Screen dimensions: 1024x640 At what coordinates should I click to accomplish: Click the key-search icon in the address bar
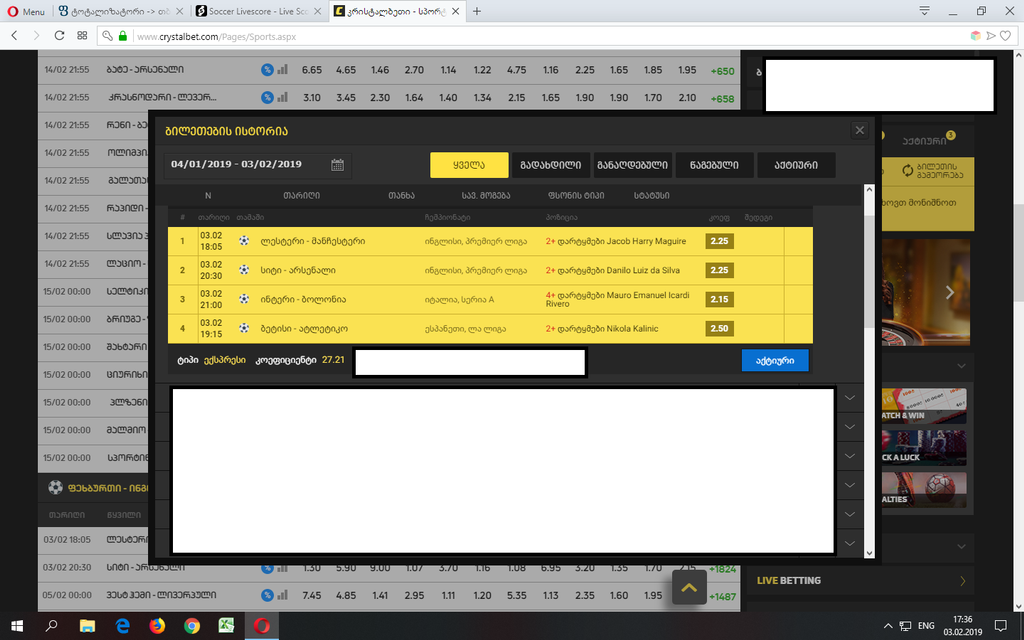108,36
